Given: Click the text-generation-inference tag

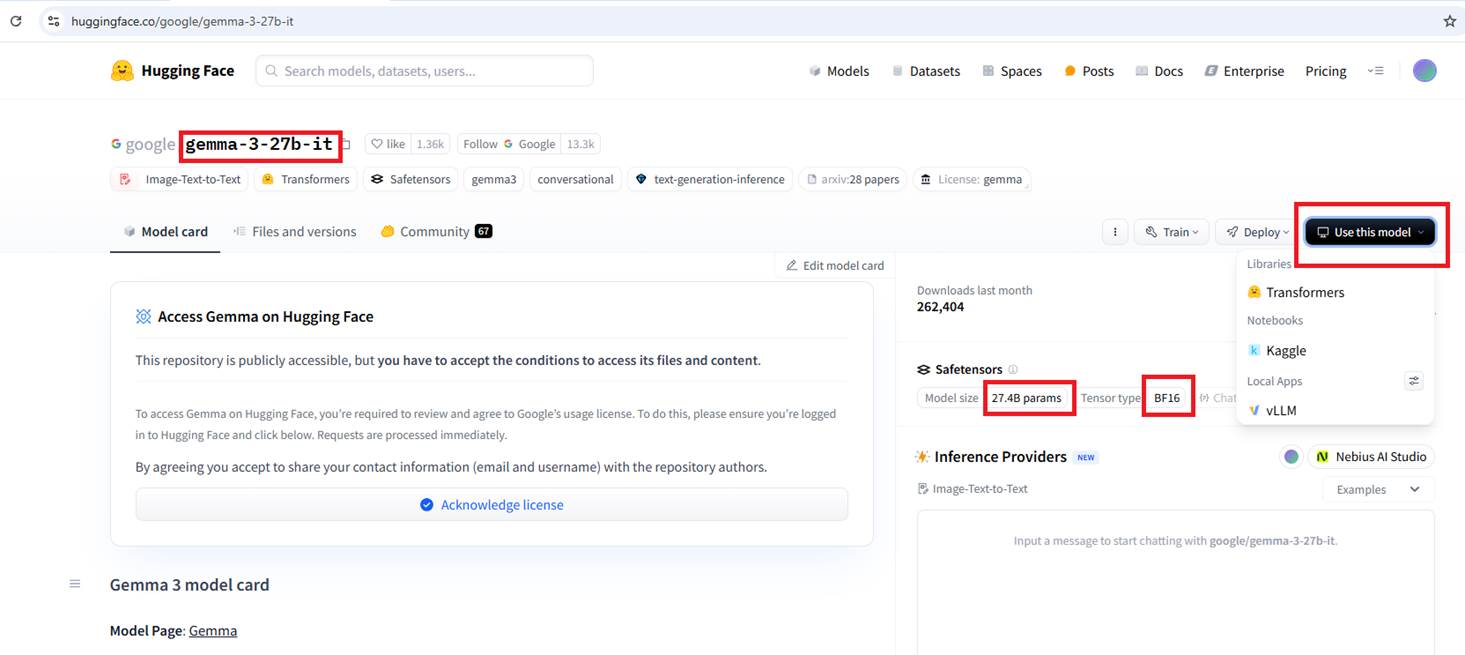Looking at the screenshot, I should click(x=710, y=179).
